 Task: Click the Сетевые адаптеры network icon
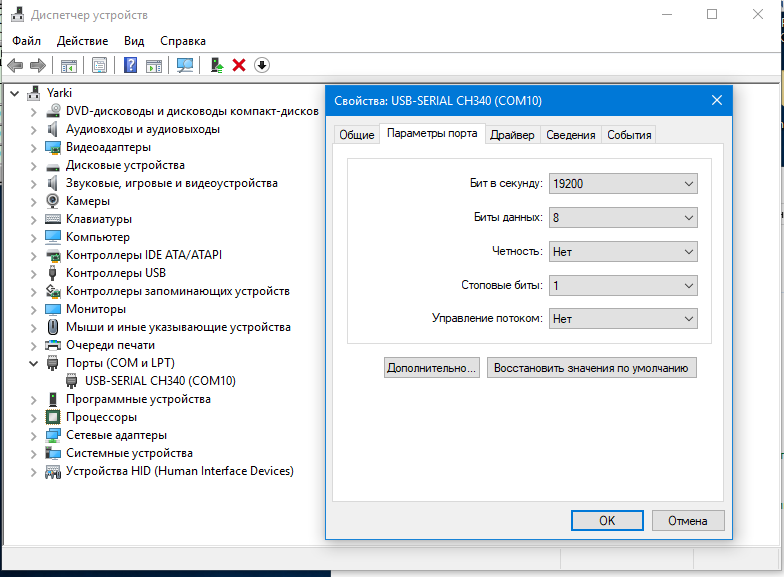click(53, 435)
